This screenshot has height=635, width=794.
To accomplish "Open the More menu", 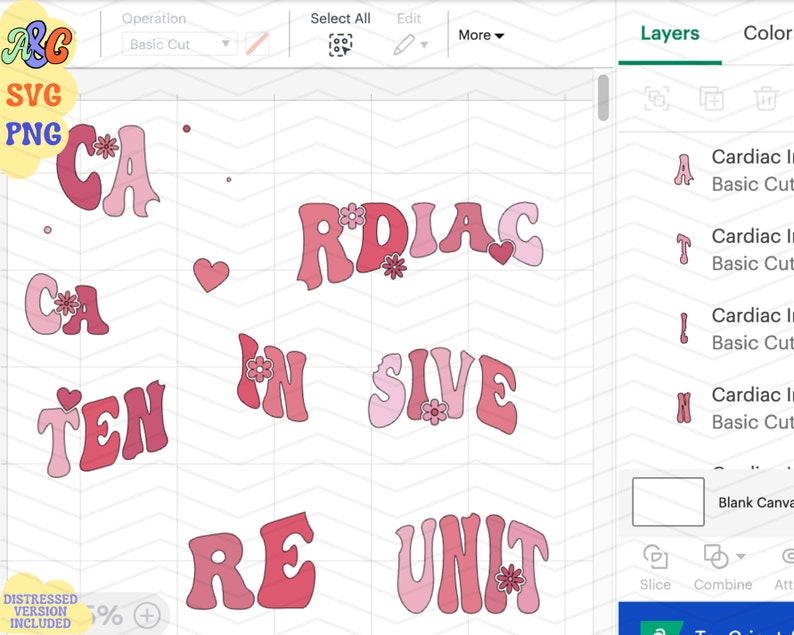I will [481, 35].
